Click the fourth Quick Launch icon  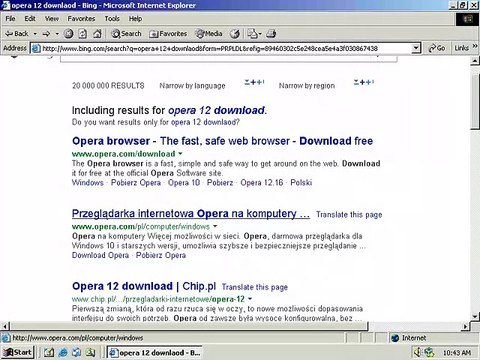tap(90, 352)
